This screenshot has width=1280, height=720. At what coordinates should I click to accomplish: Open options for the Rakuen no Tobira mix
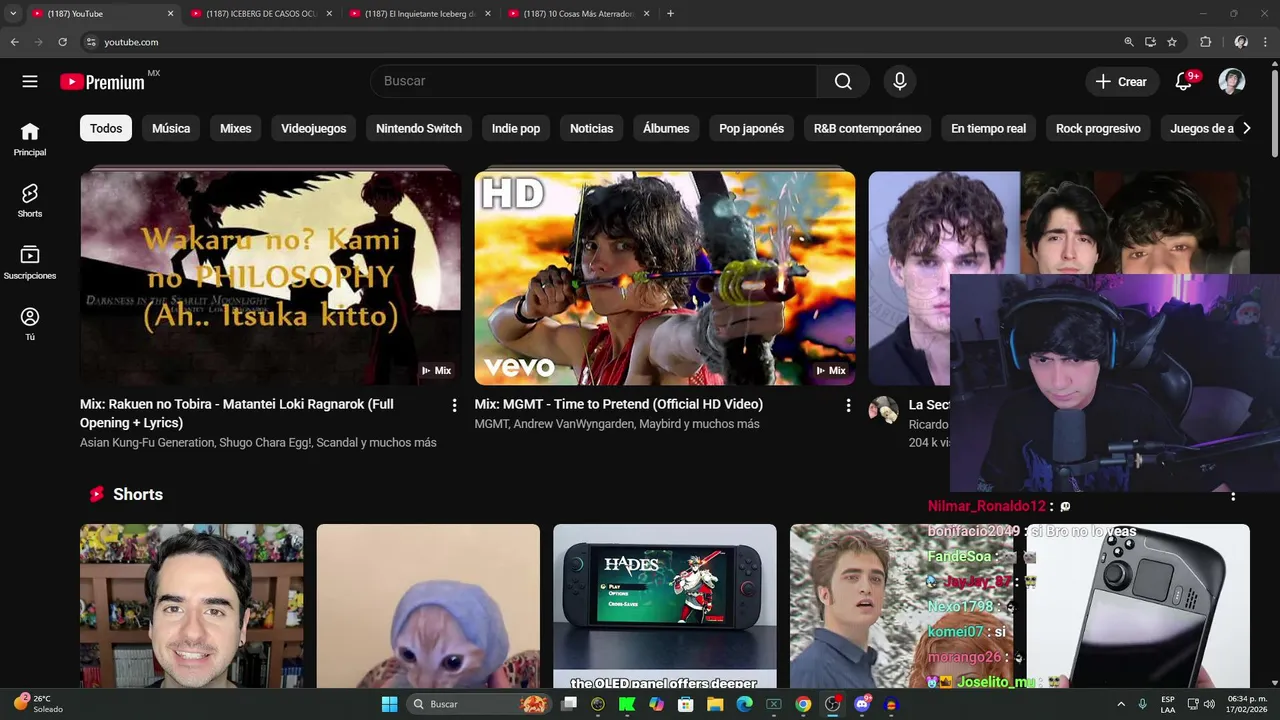(454, 405)
